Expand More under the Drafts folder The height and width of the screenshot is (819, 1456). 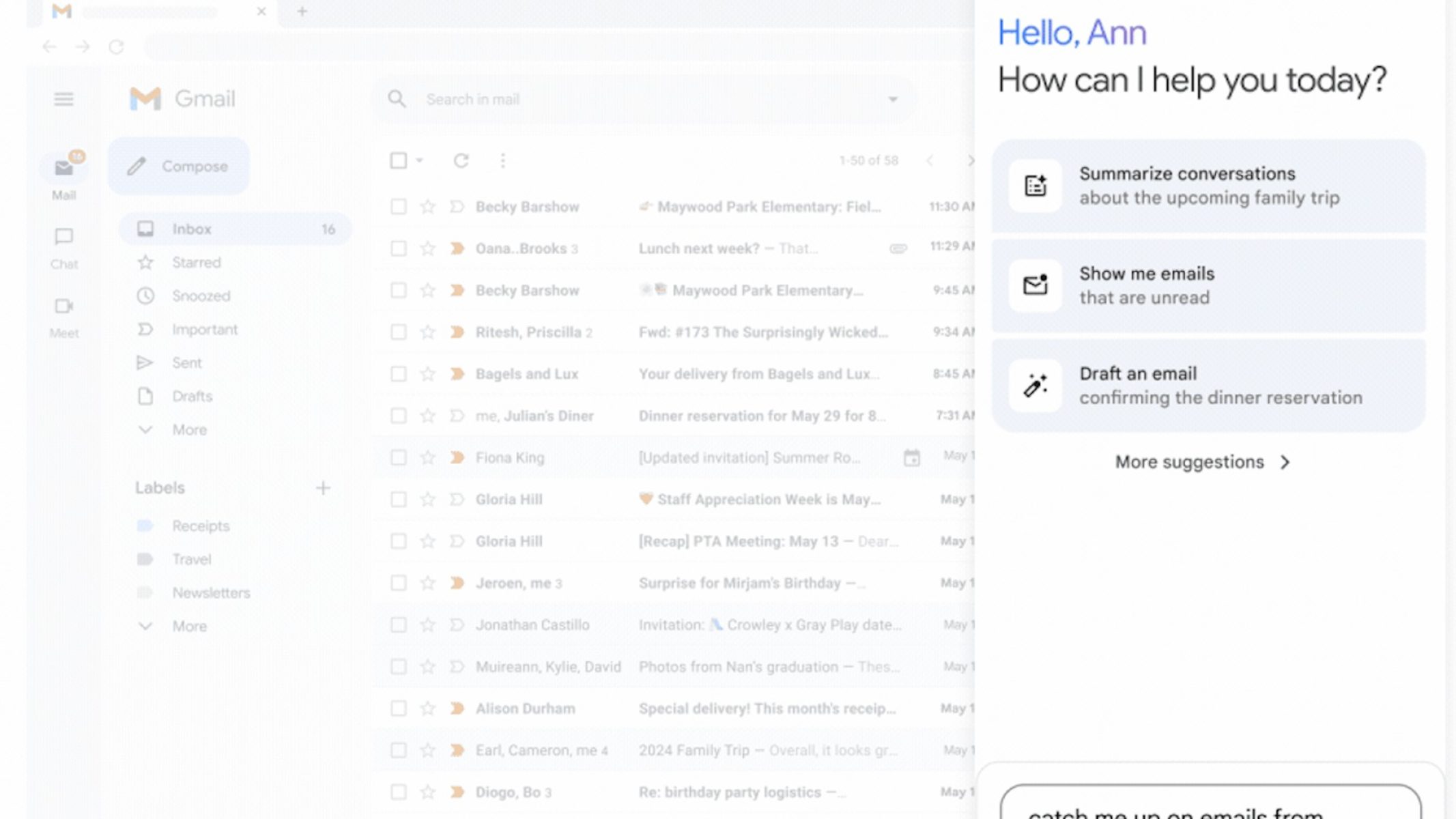point(188,430)
